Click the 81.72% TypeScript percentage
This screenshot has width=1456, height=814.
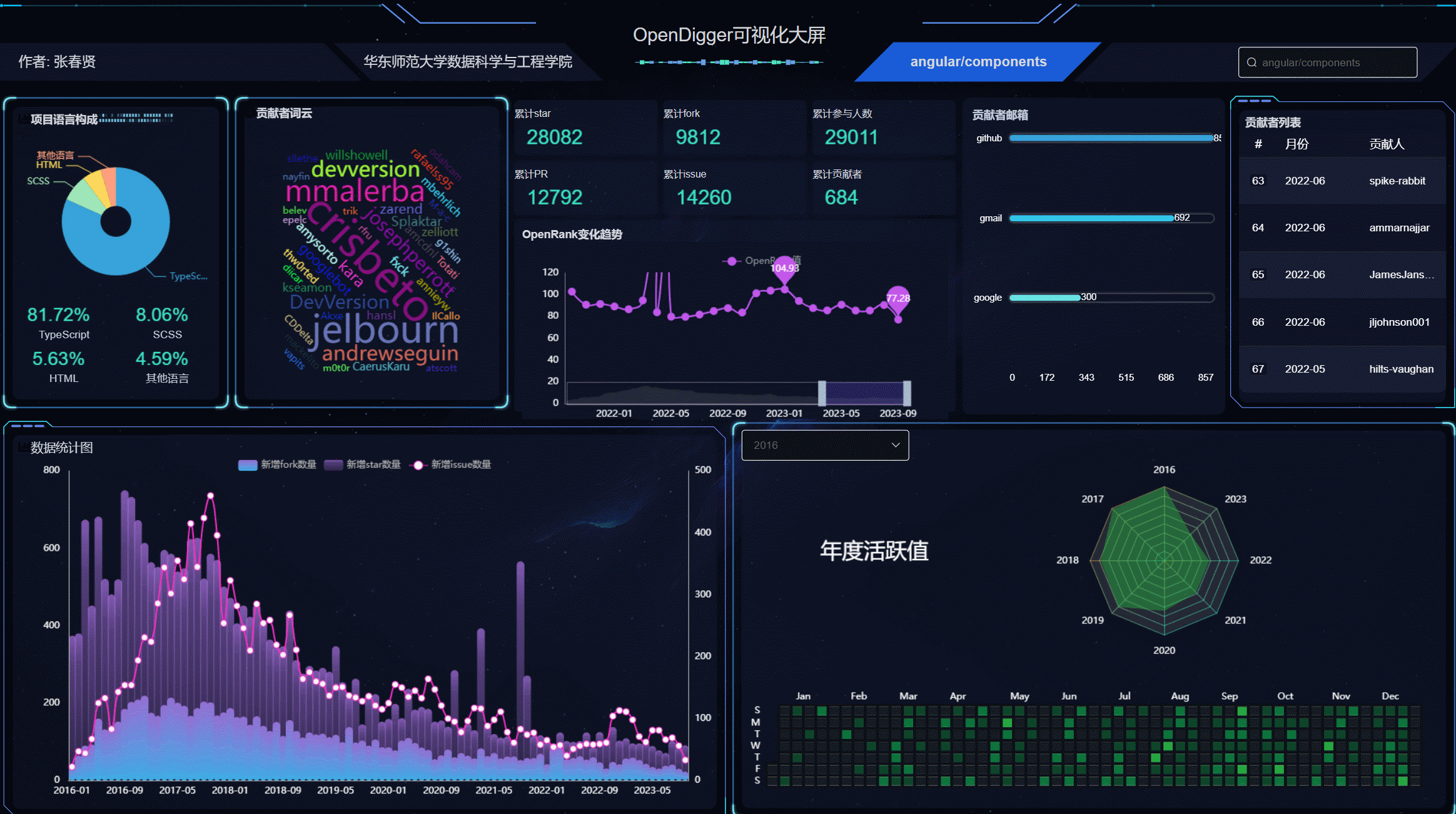click(x=58, y=314)
